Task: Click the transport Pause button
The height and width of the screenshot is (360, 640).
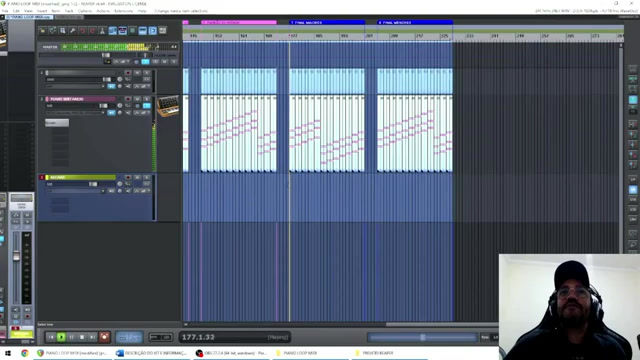Action: (x=72, y=337)
